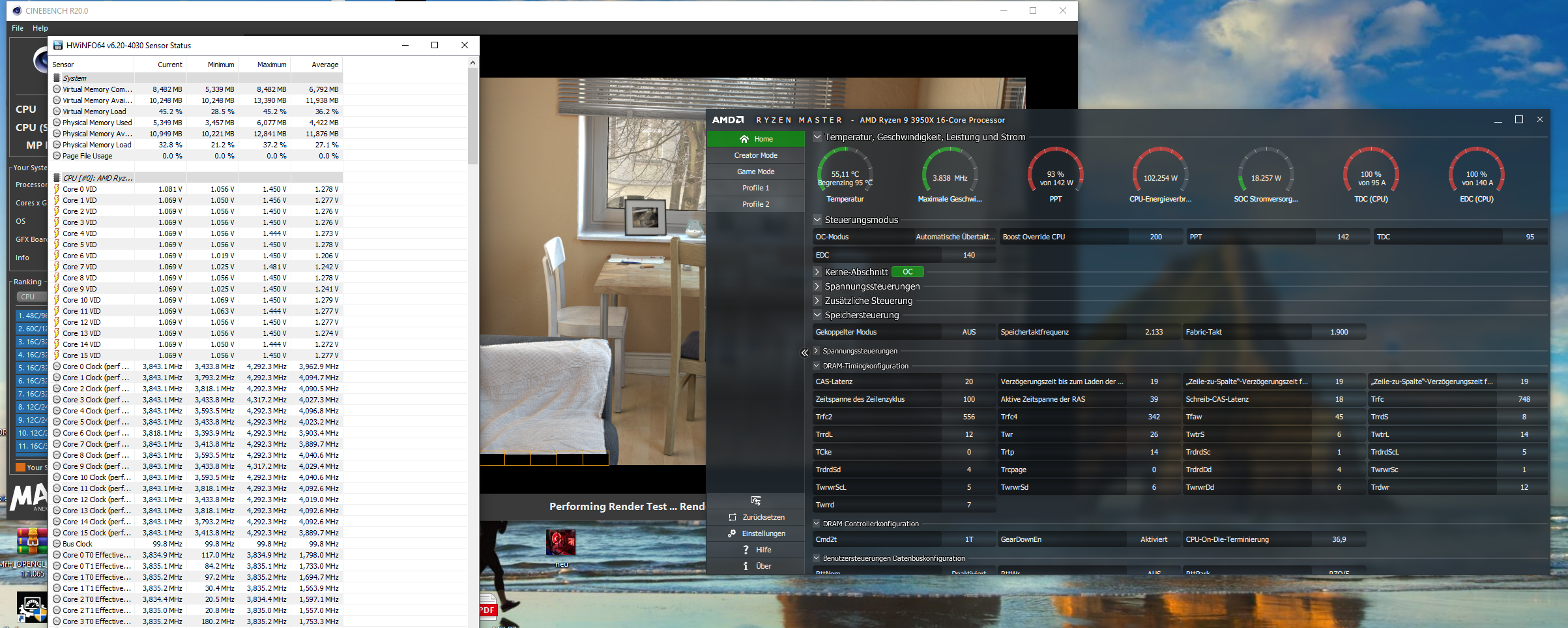Click the compact view icon above Zurücksetzen
Viewport: 1568px width, 628px height.
[756, 501]
